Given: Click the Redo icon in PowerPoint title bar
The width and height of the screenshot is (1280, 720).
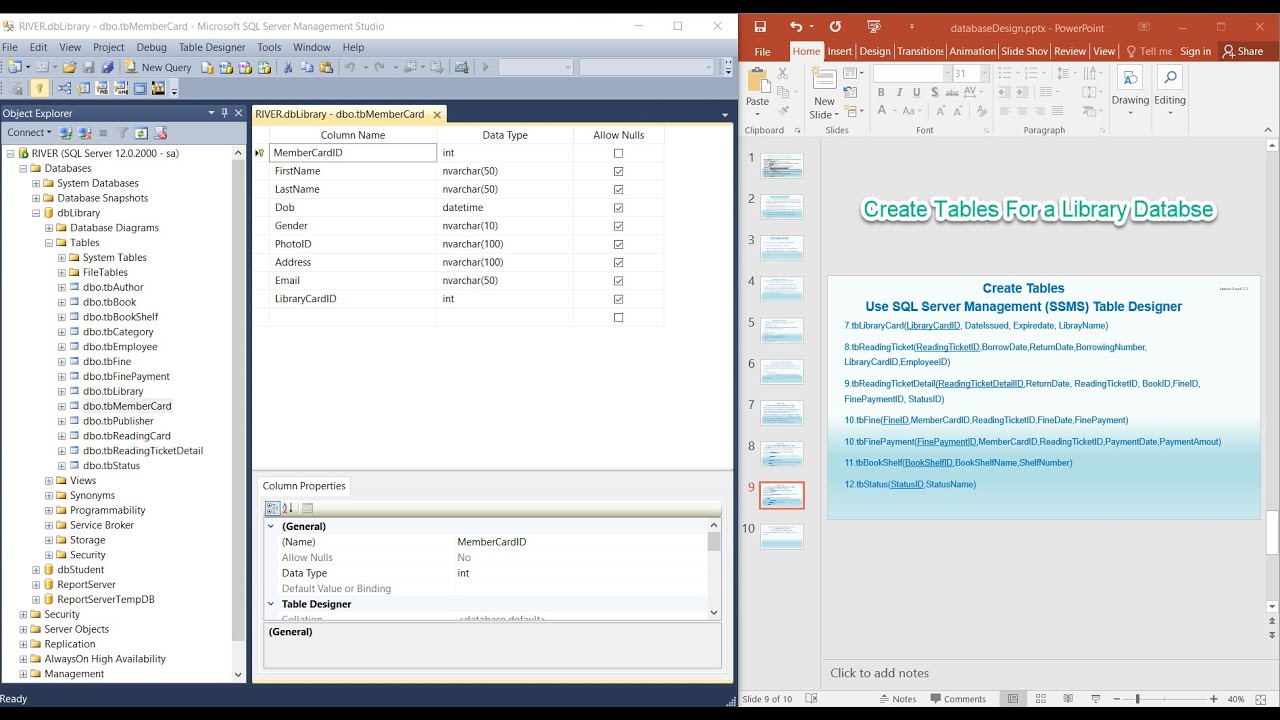Looking at the screenshot, I should pos(835,26).
